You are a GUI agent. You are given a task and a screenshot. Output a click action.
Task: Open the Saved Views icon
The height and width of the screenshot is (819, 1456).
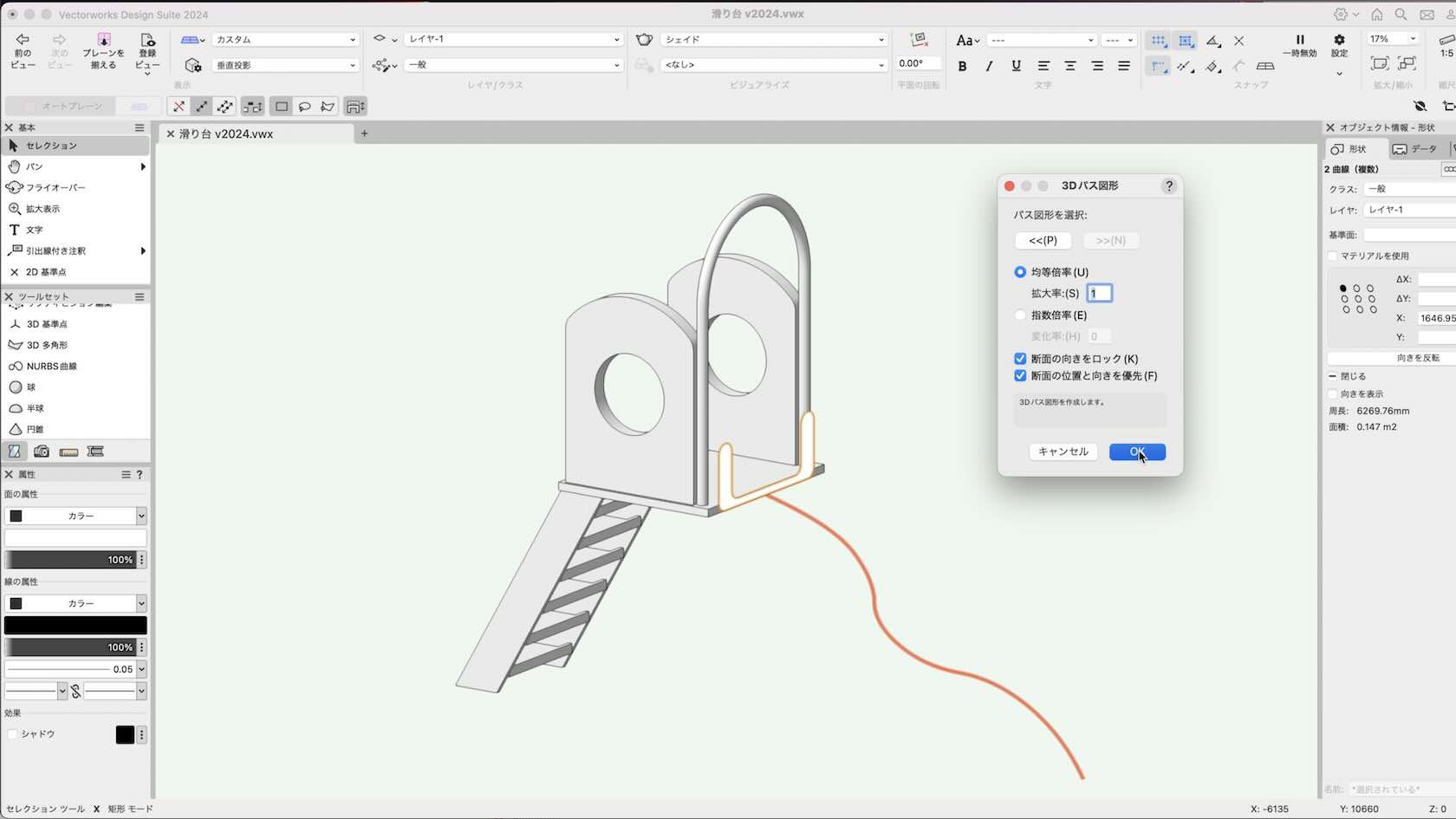tap(147, 40)
